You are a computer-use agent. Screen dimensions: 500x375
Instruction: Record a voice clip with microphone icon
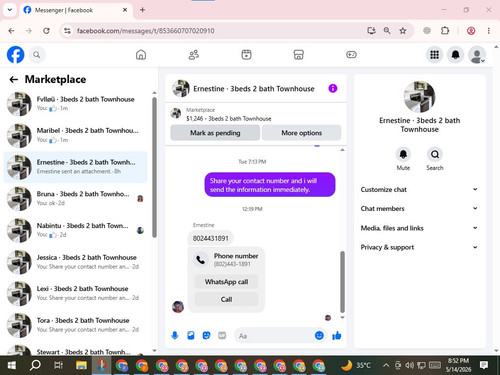(175, 335)
